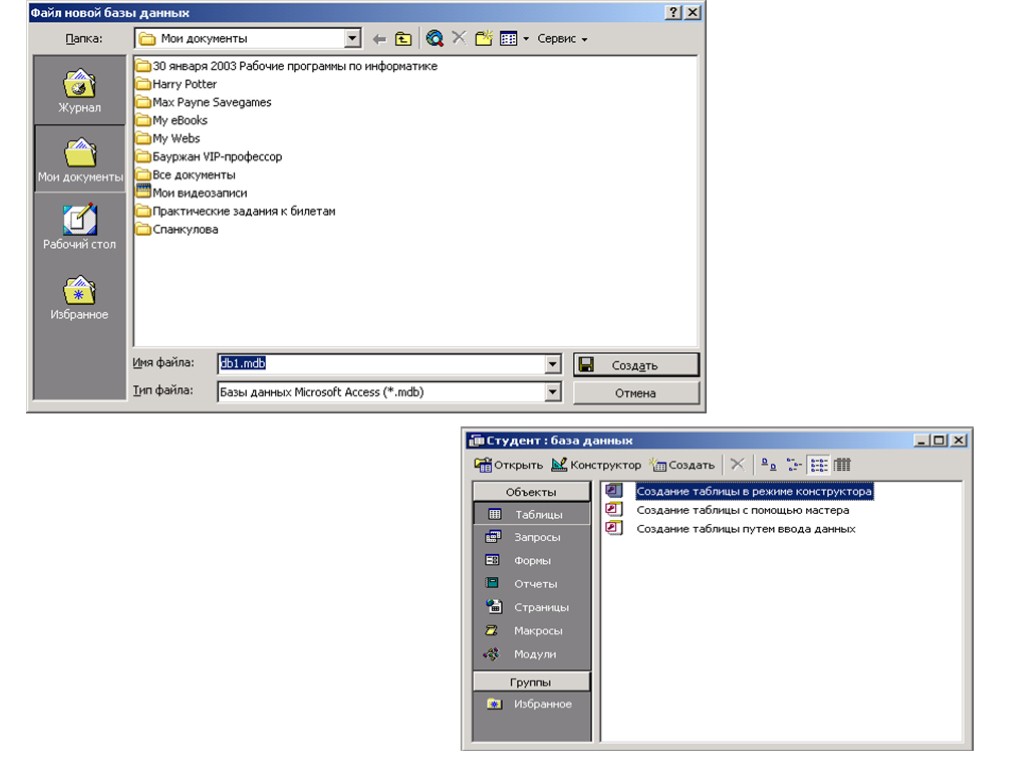Close the Студент database window

(x=959, y=440)
